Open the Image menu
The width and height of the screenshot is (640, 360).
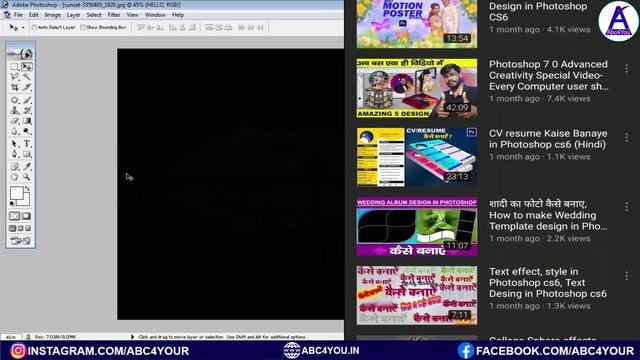[x=53, y=15]
